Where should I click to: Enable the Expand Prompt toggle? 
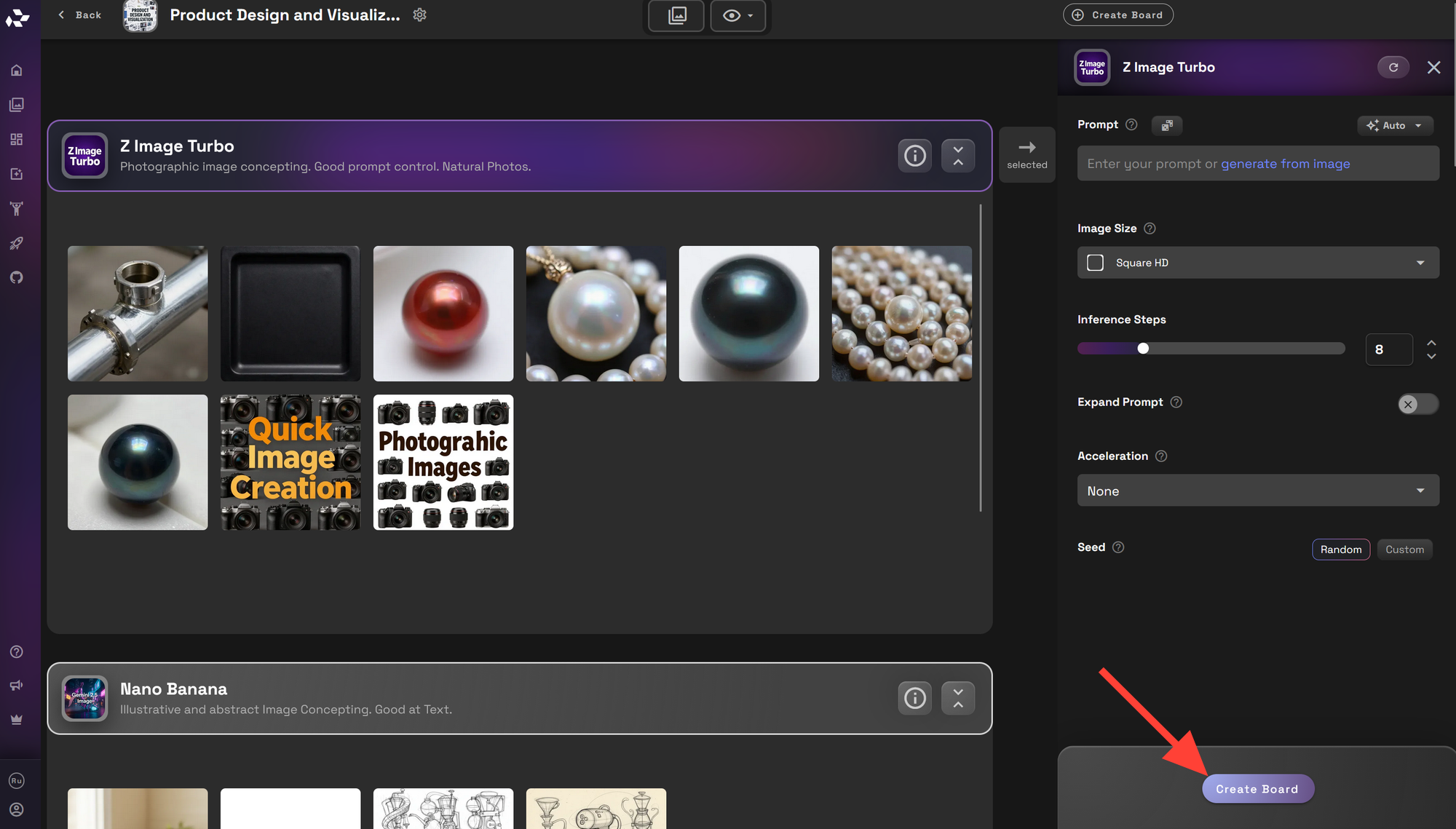pos(1417,404)
